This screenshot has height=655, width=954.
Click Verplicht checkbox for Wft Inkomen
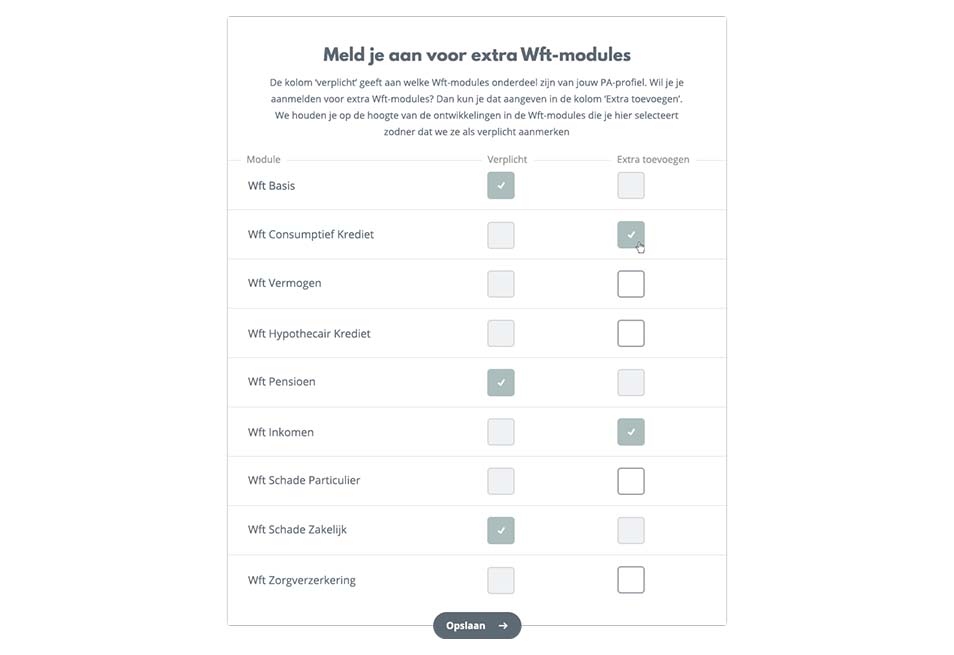click(x=501, y=432)
